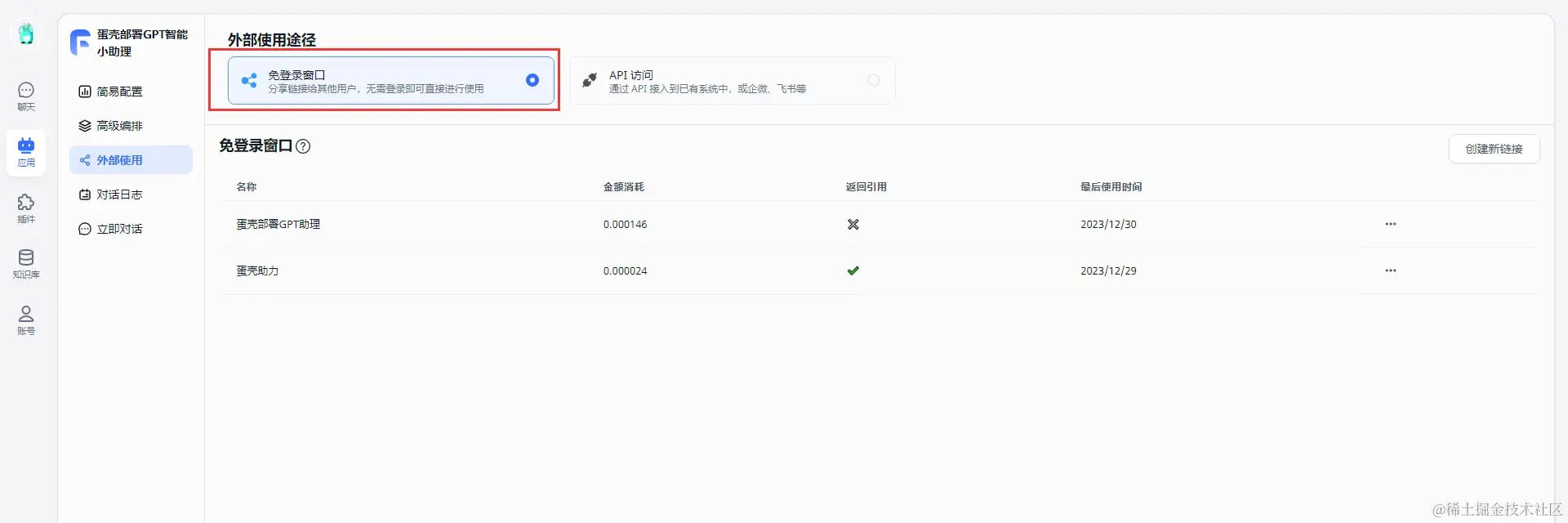Click the 0.000024 amount value
This screenshot has width=1568, height=523.
(625, 271)
